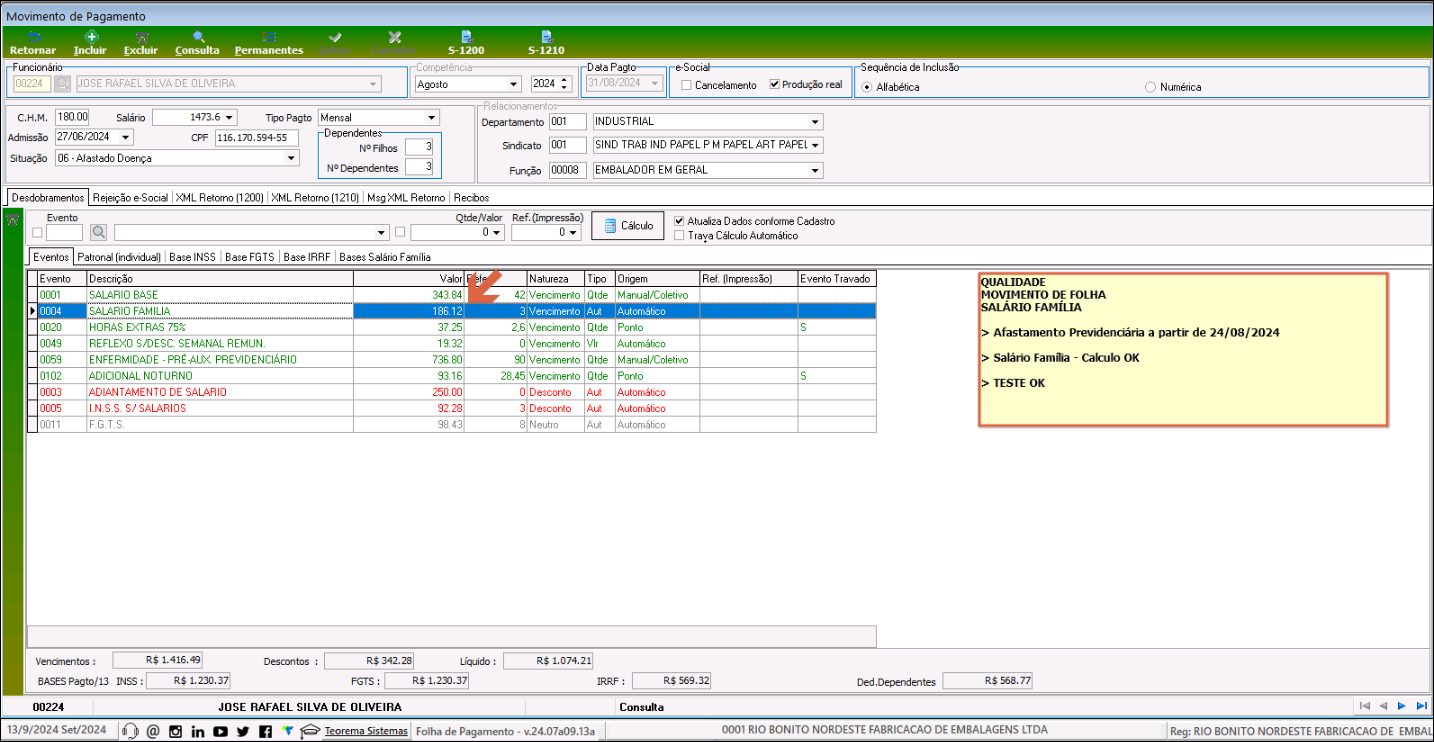The image size is (1434, 742).
Task: Open the Facebook icon in status bar
Action: [265, 731]
